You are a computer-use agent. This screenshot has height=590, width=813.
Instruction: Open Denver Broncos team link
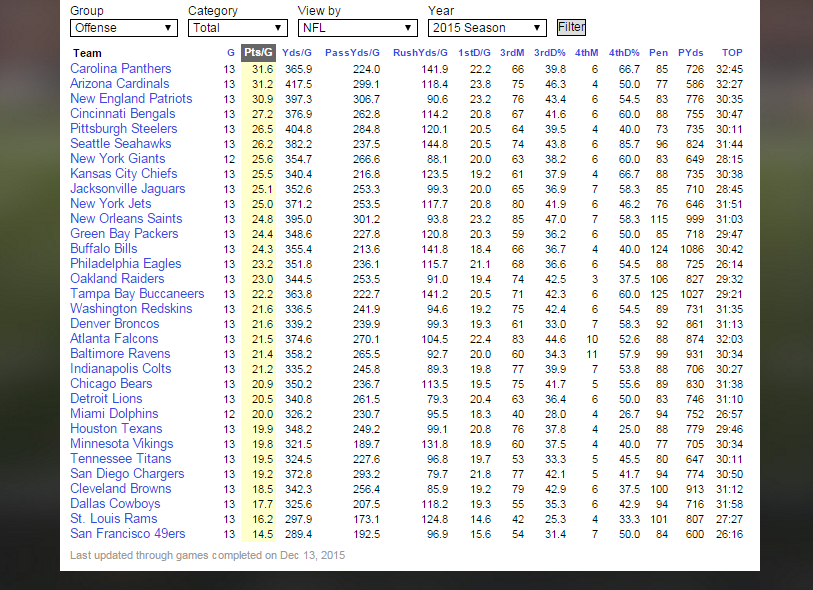(115, 324)
